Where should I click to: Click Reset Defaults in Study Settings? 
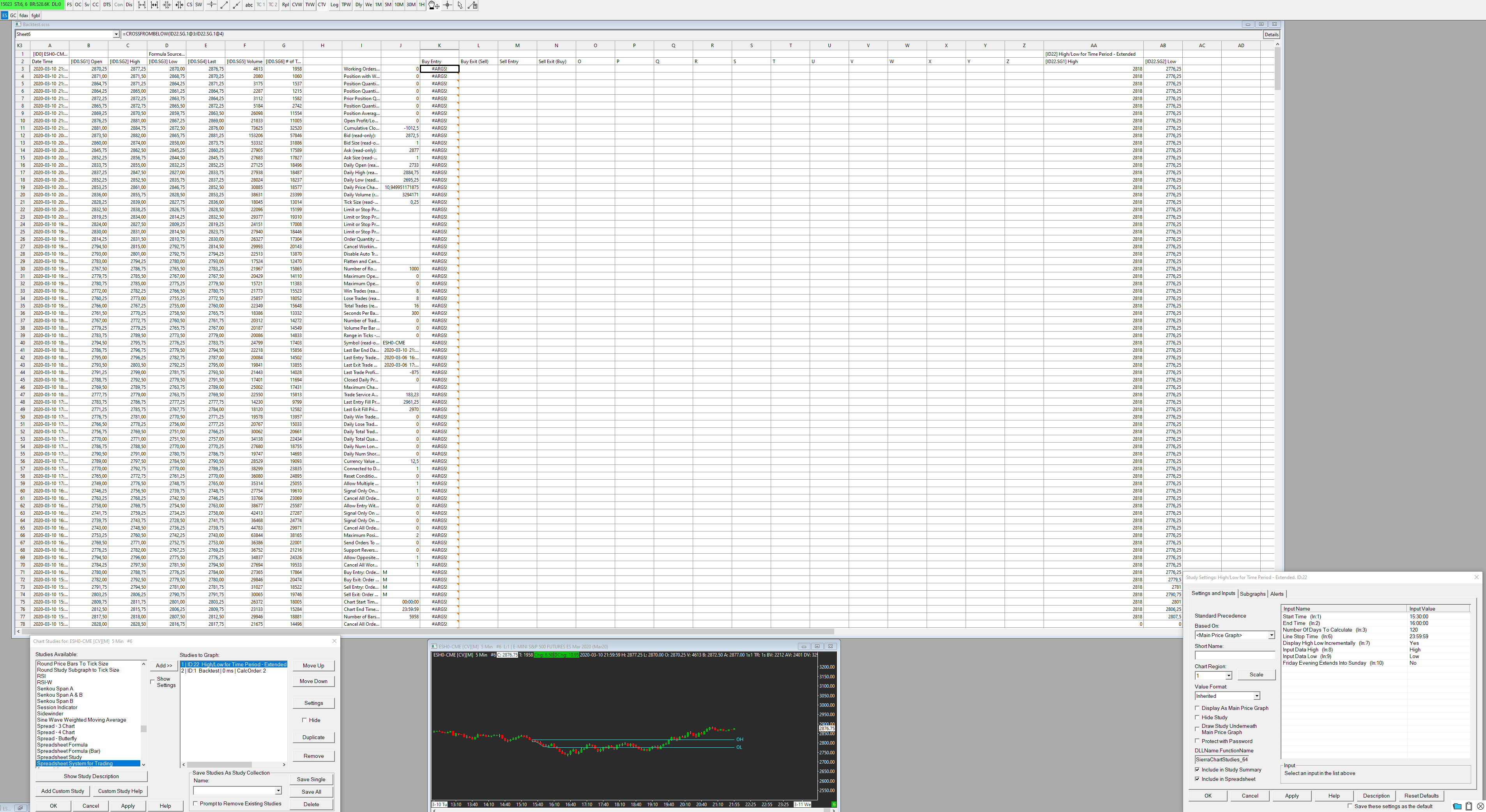[1421, 795]
